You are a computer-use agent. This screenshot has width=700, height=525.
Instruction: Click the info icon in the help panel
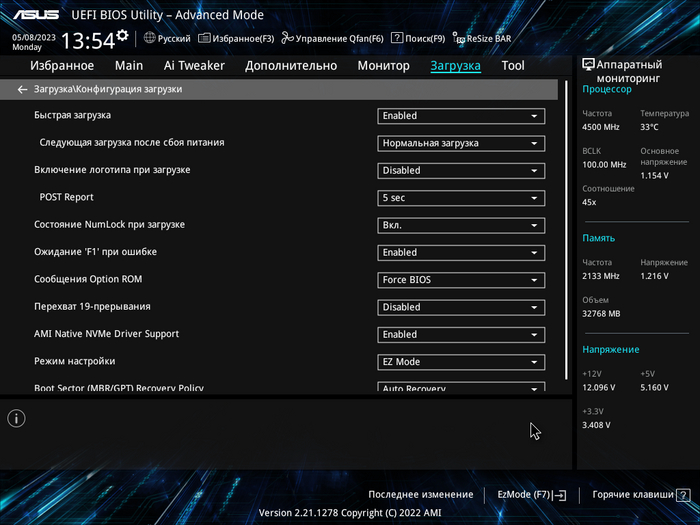[x=16, y=418]
